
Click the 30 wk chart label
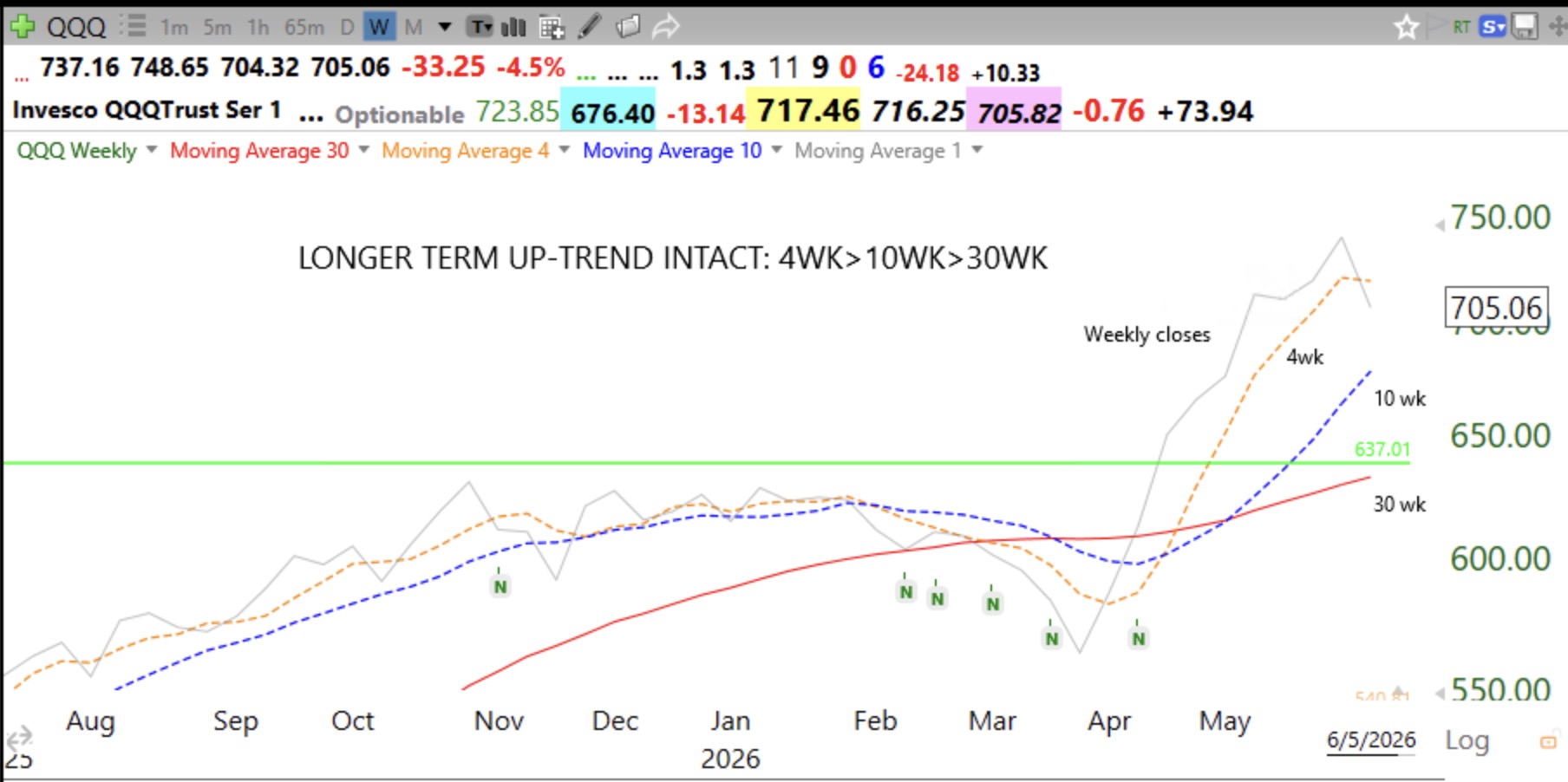[x=1400, y=505]
